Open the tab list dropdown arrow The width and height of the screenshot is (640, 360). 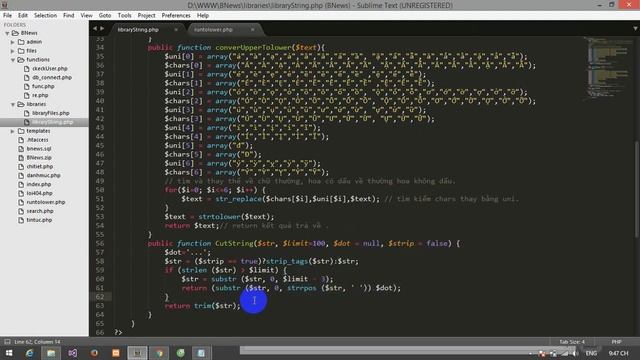point(635,29)
